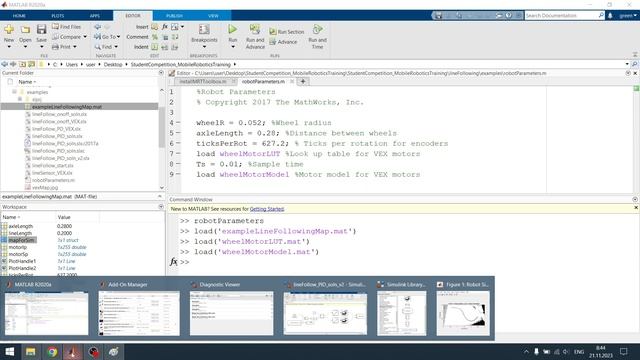
Task: Click the Run and Advance icon
Action: pos(255,29)
